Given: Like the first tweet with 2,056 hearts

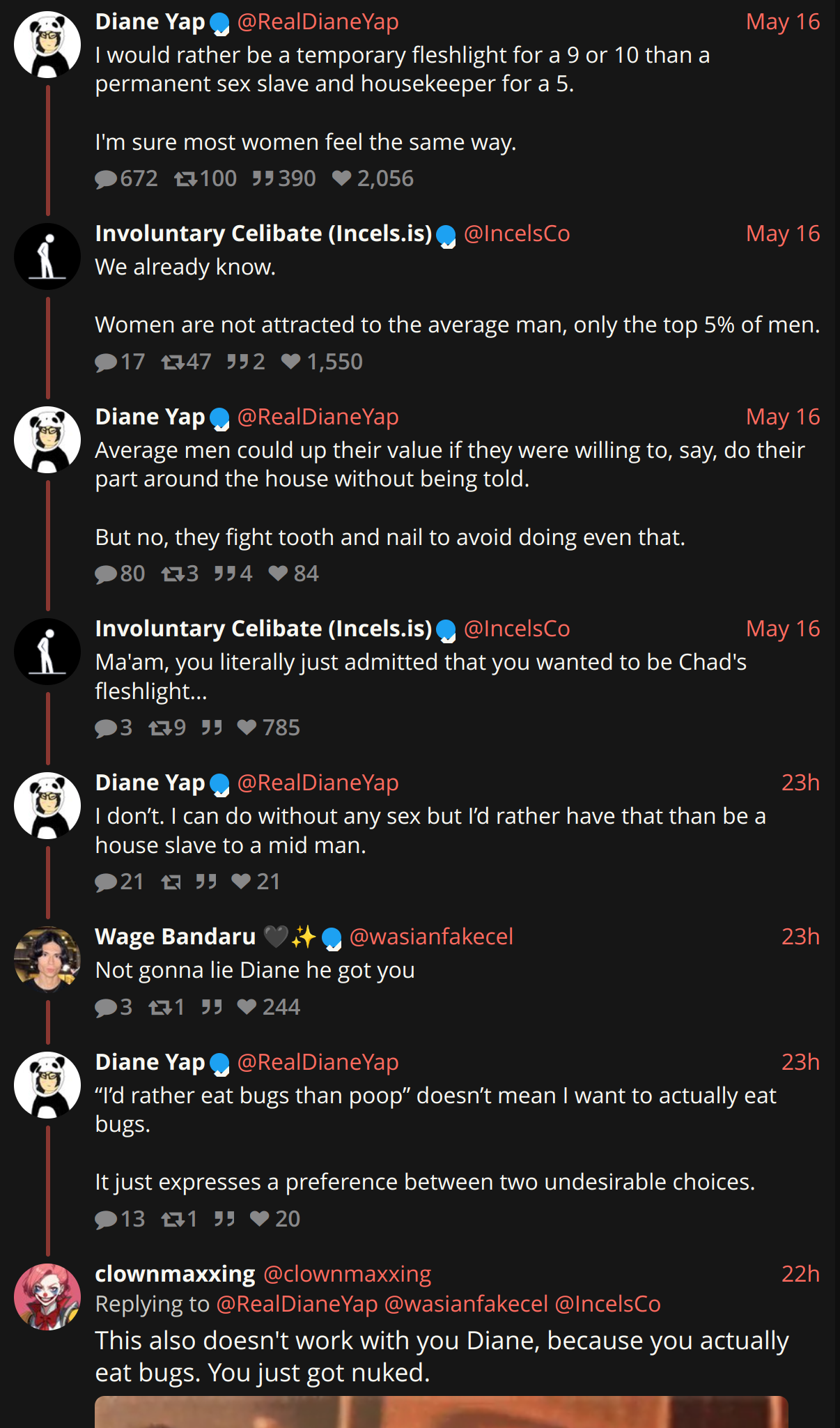Looking at the screenshot, I should coord(341,179).
